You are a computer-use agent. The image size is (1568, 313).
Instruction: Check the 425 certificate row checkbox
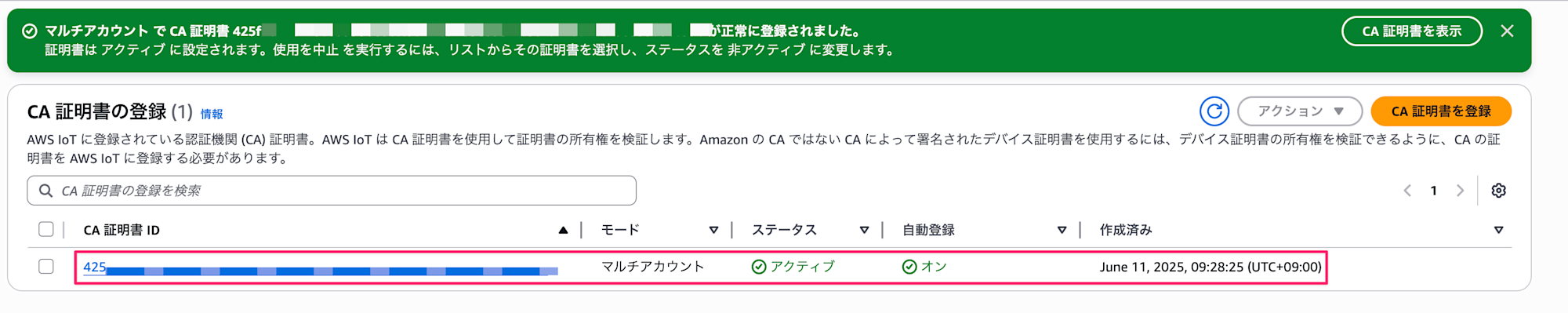click(x=46, y=266)
